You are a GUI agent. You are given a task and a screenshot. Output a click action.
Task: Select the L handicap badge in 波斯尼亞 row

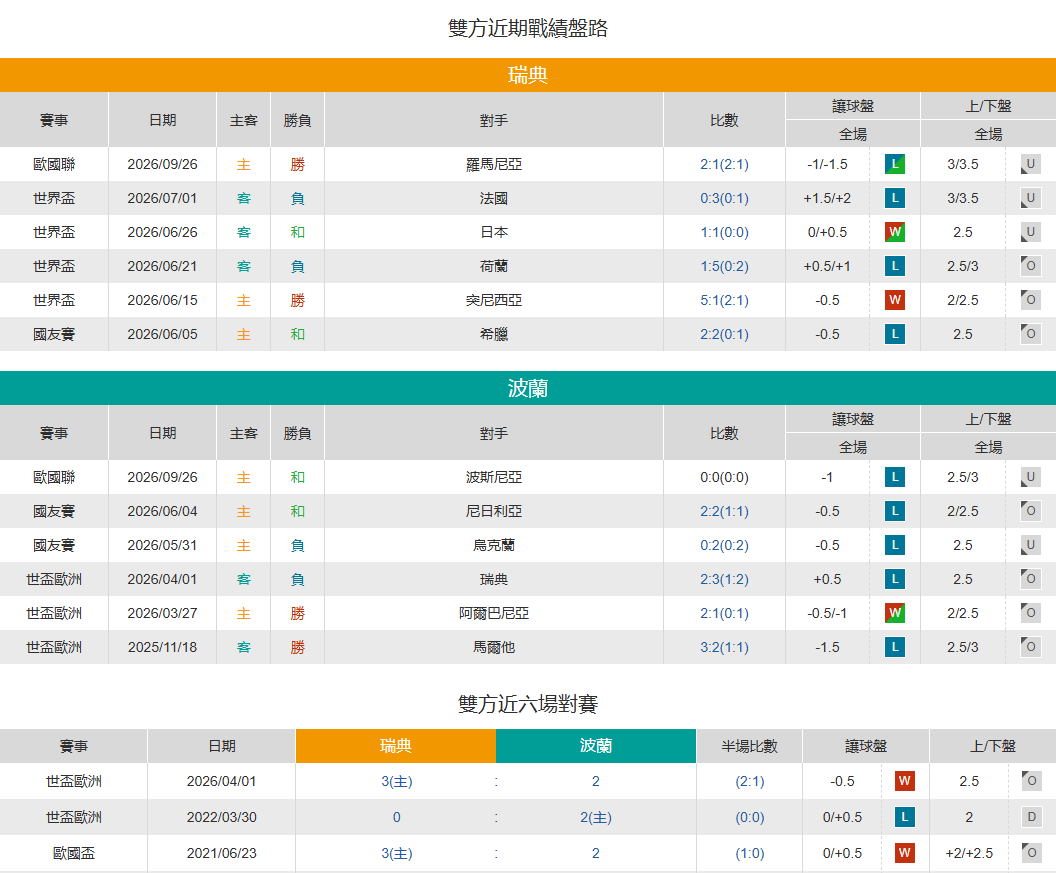[x=894, y=478]
